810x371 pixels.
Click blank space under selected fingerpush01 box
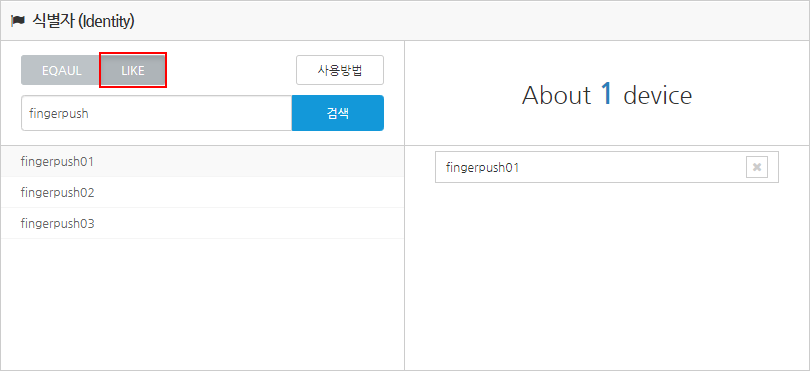click(x=606, y=276)
